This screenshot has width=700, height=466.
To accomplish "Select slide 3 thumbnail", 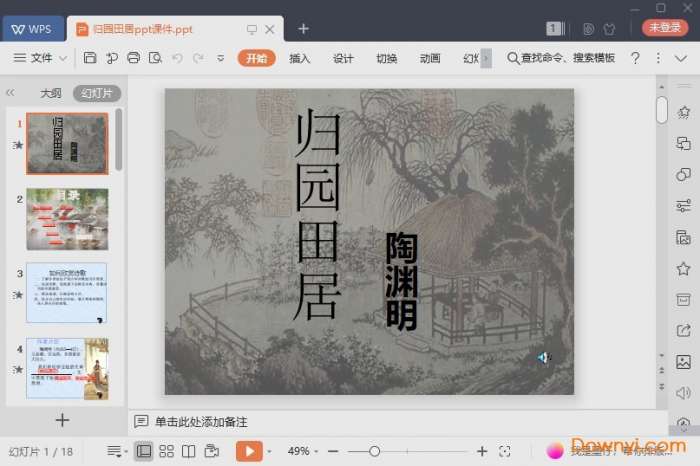I will click(x=67, y=293).
